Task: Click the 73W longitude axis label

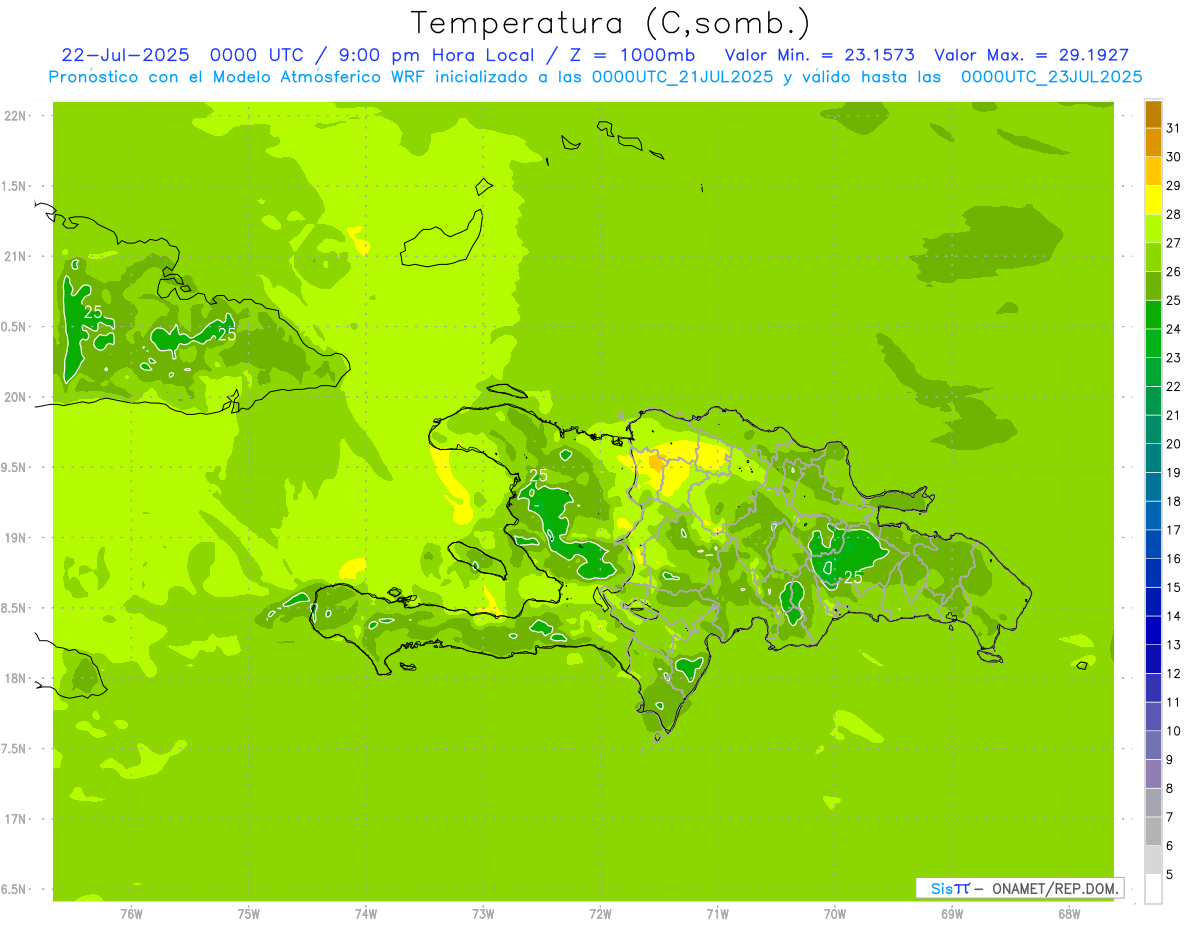Action: [x=483, y=914]
